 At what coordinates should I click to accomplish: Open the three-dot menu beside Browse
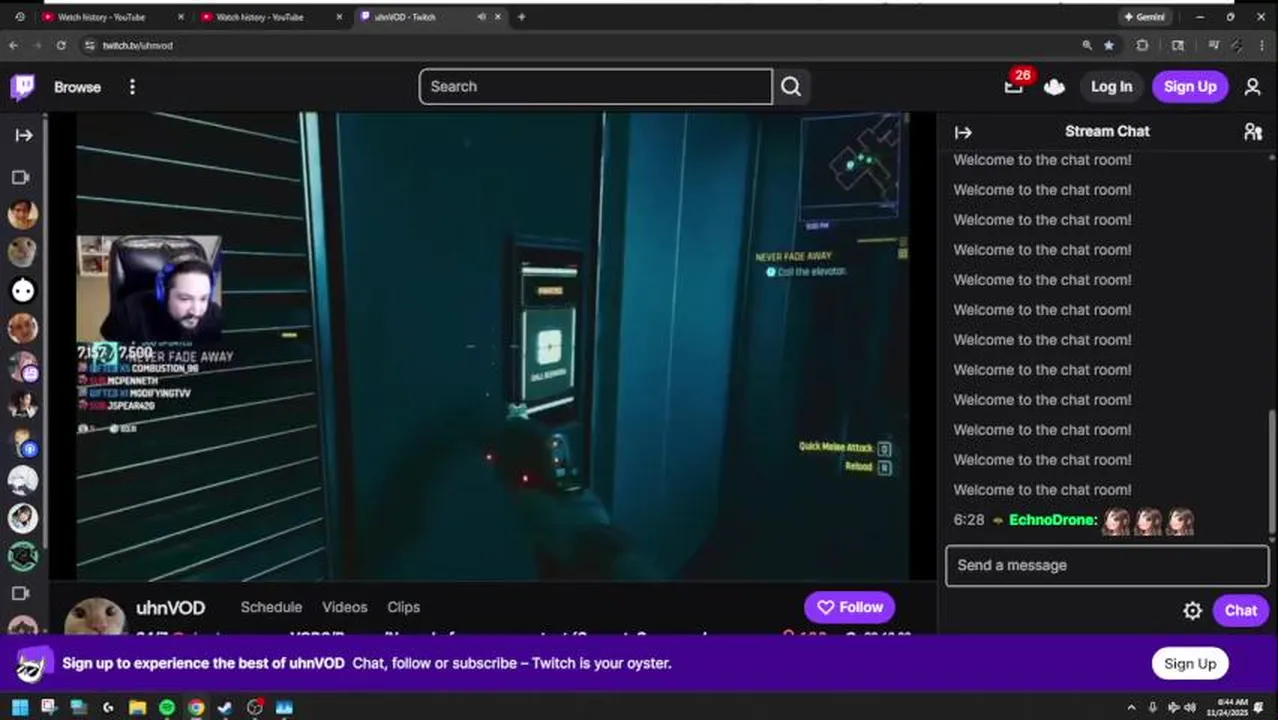coord(132,87)
